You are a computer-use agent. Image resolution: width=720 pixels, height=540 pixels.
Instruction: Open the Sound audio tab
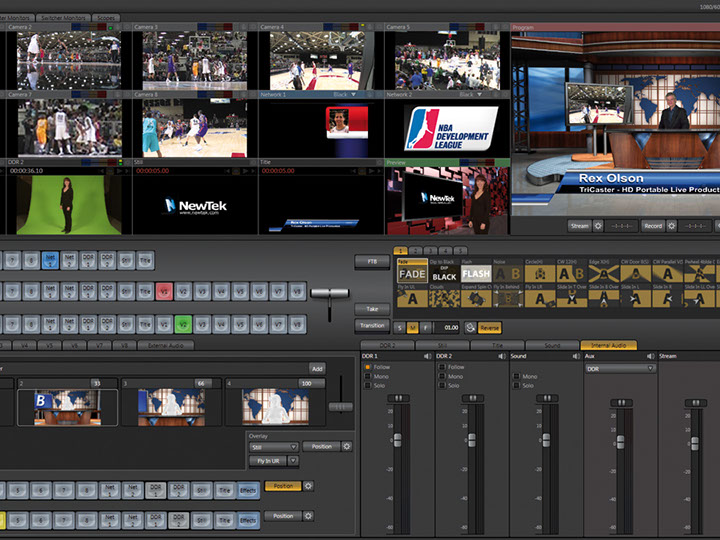coord(551,345)
